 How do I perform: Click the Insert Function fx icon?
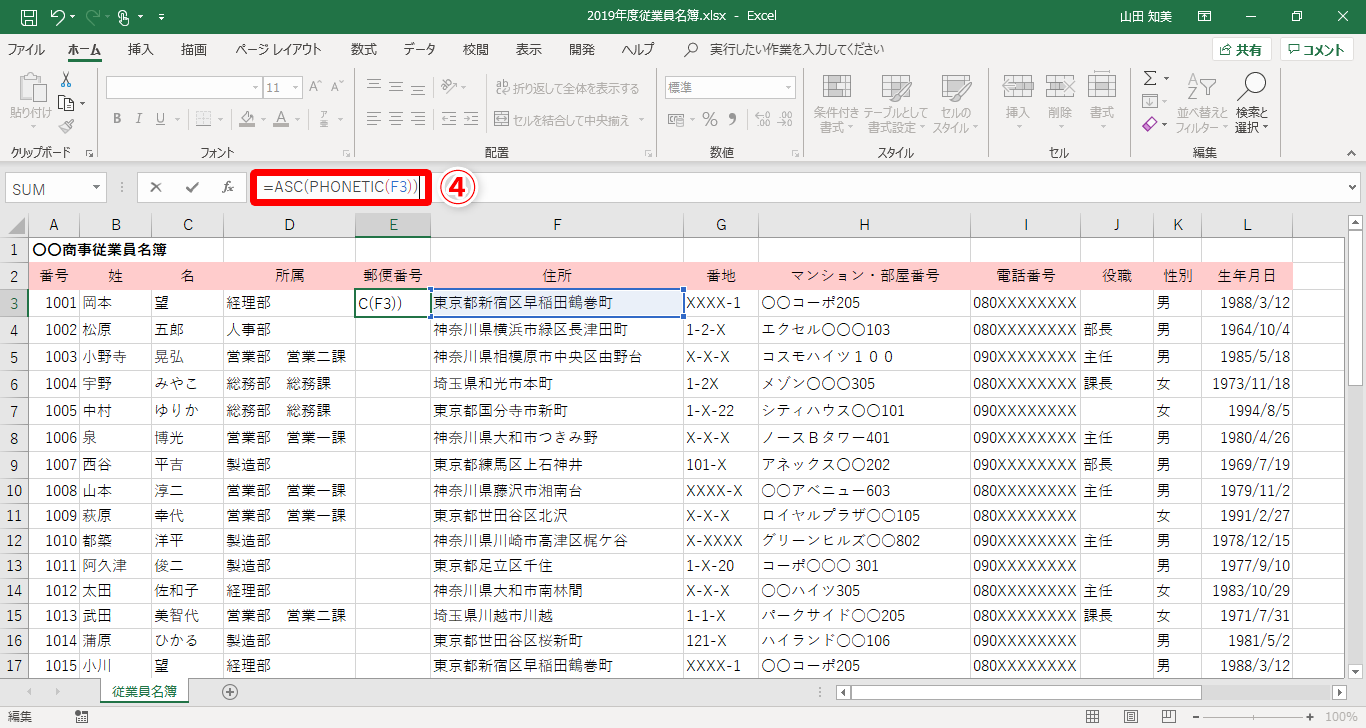coord(228,187)
